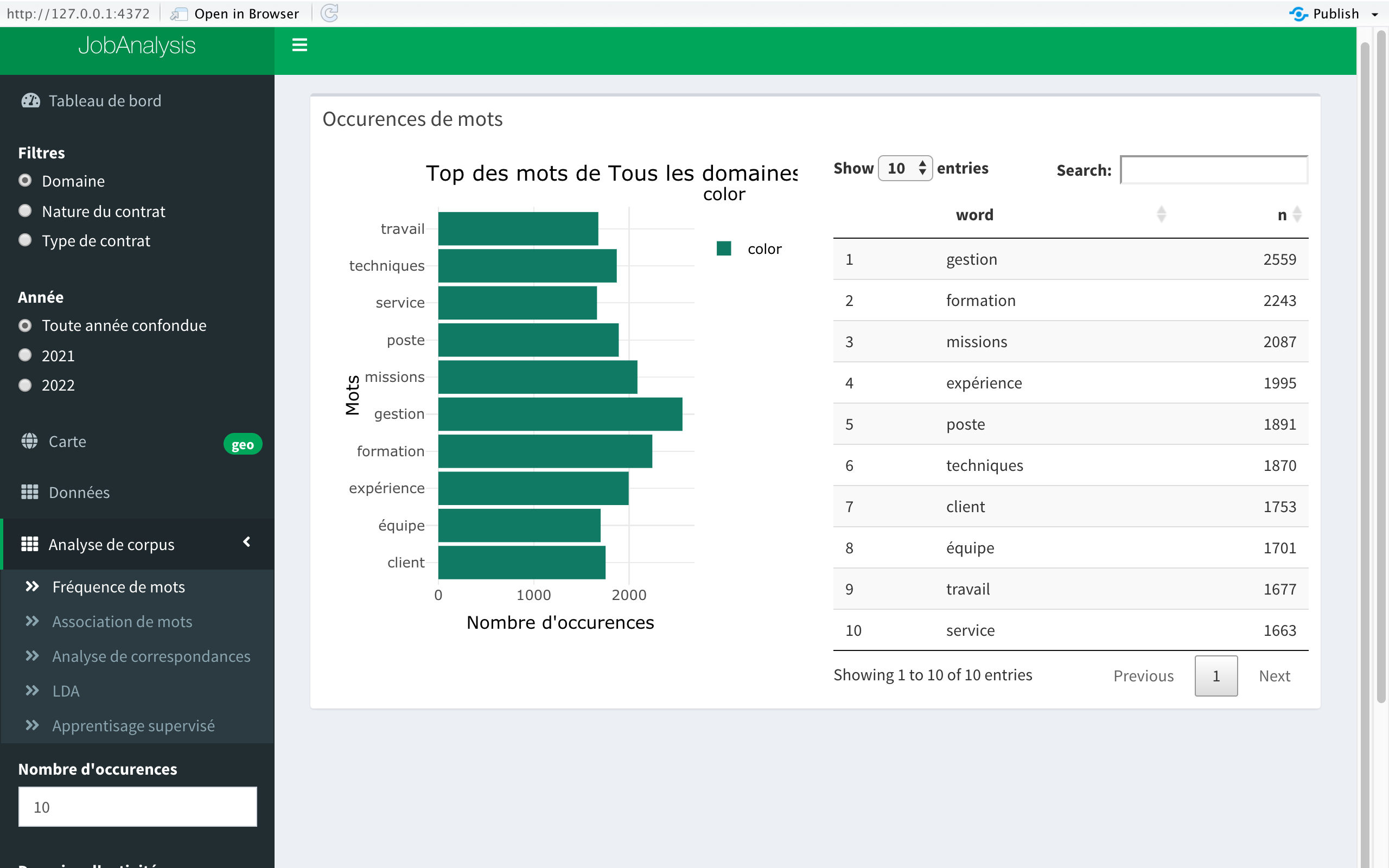Viewport: 1389px width, 868px height.
Task: Click the Analyse de corpus grid icon
Action: point(30,544)
